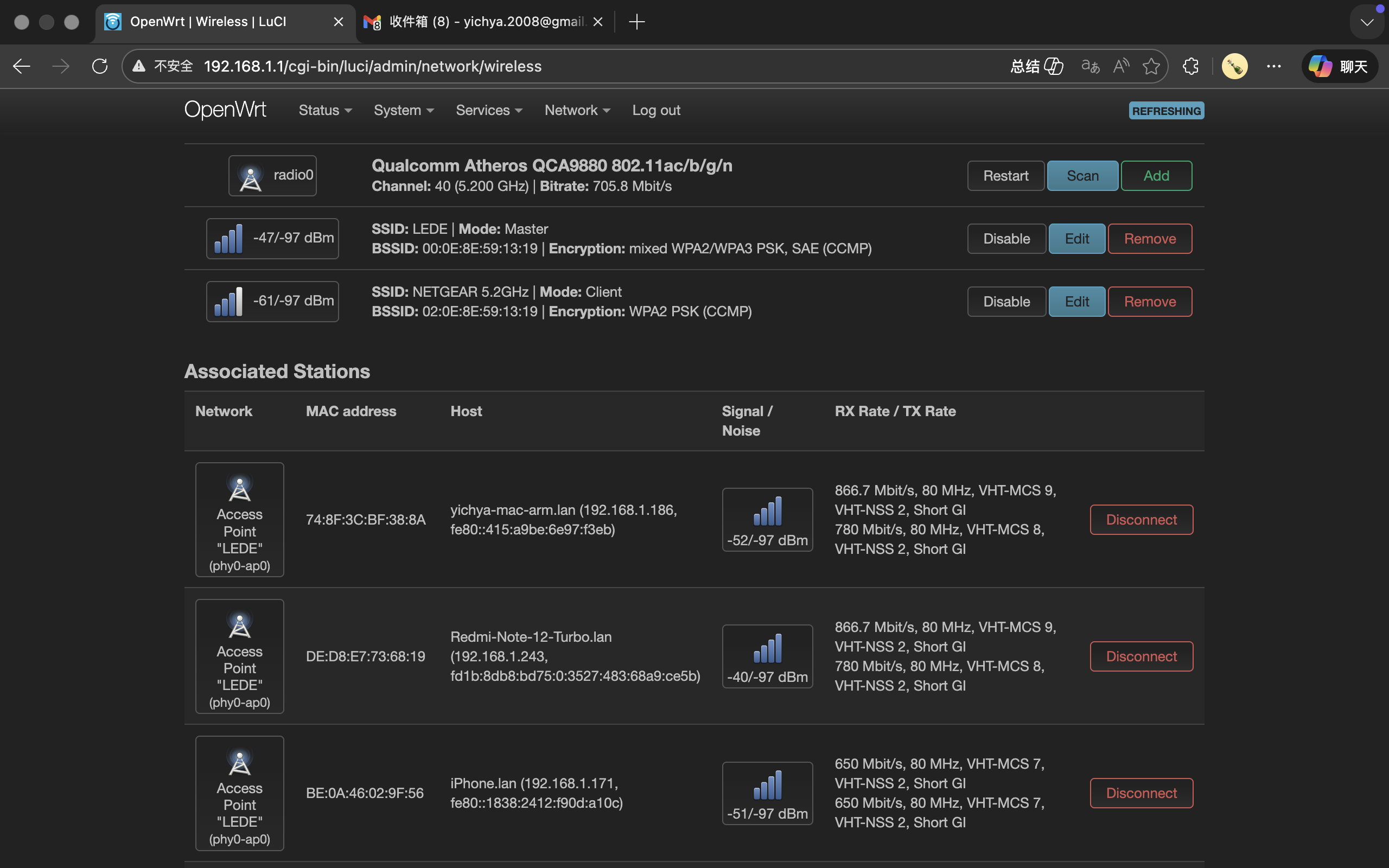Screen dimensions: 1389x868
Task: Click the browser back arrow
Action: [22, 67]
